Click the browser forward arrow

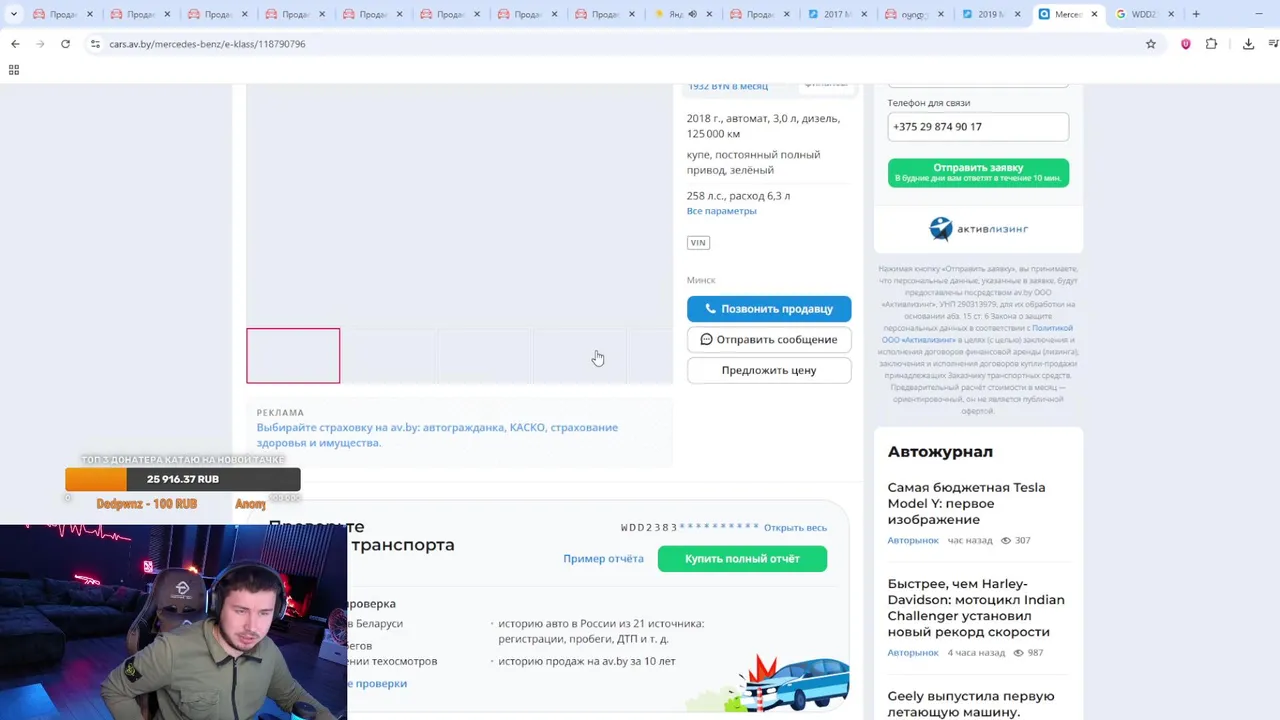pos(40,44)
